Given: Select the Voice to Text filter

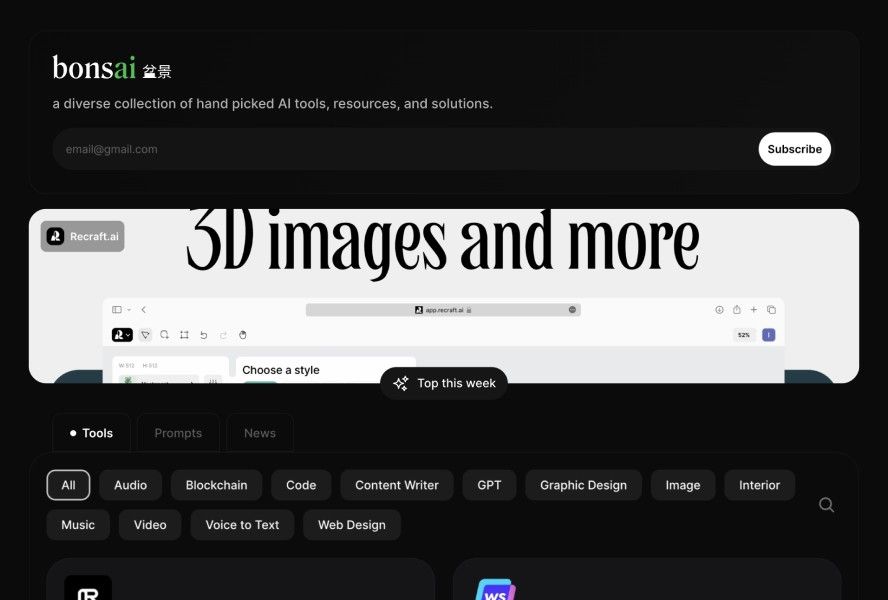Looking at the screenshot, I should tap(242, 525).
